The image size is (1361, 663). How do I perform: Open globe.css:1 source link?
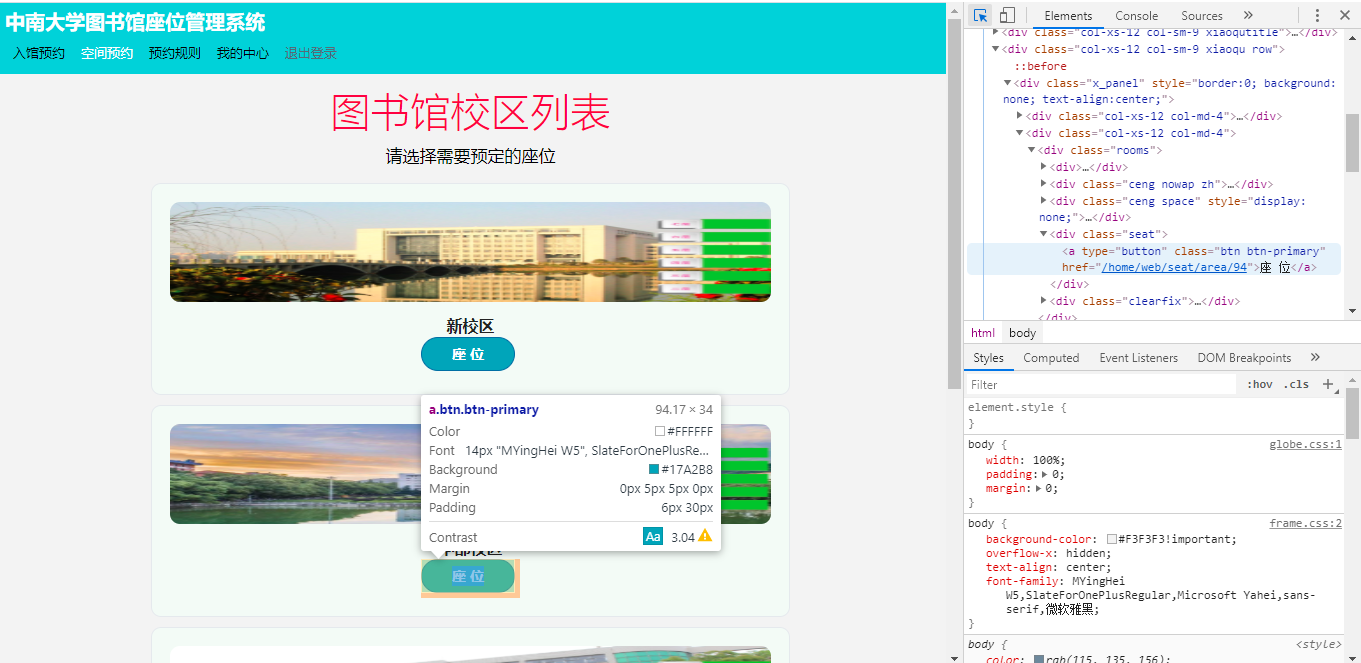[1305, 444]
